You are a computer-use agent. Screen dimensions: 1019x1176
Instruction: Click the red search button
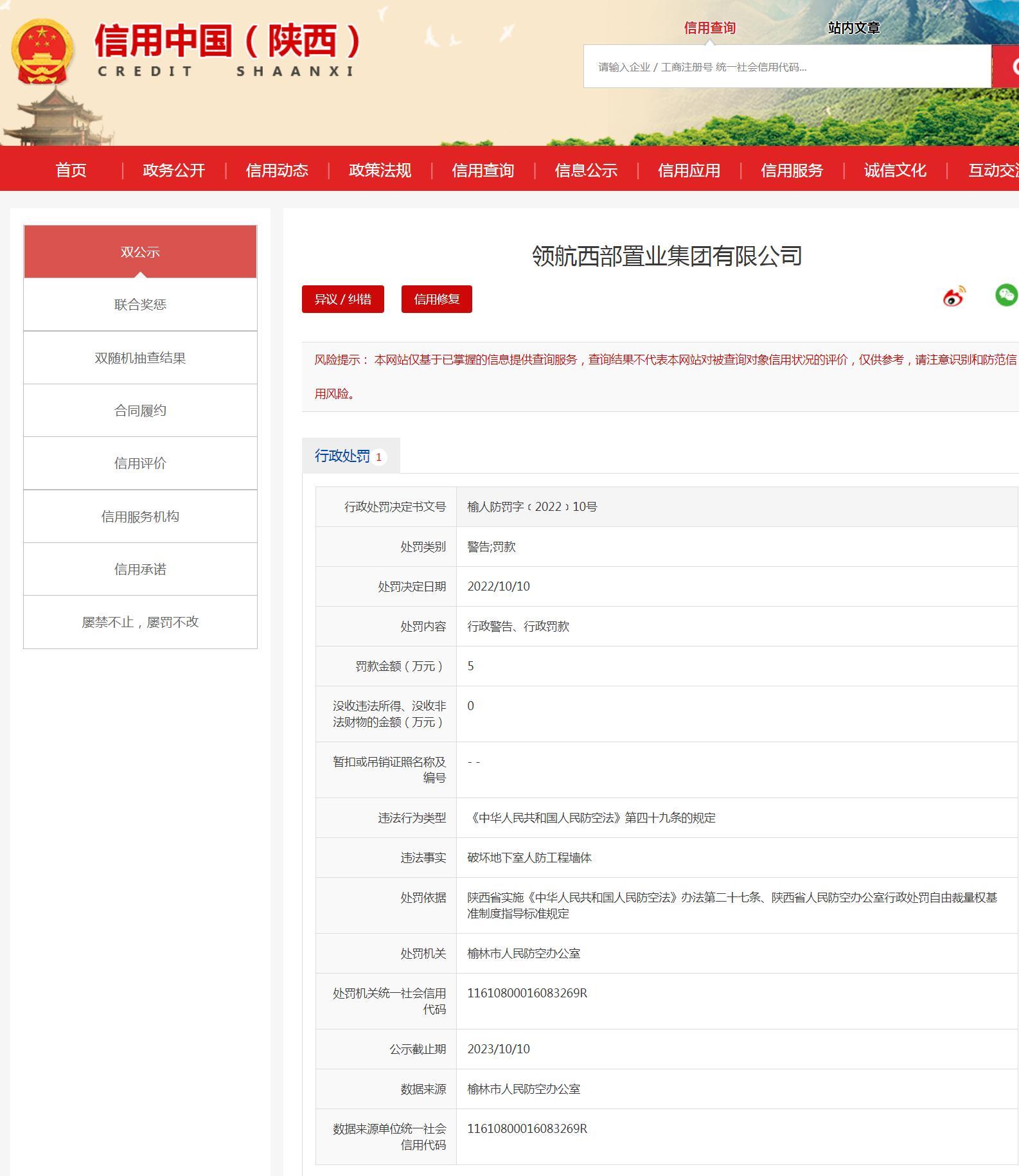1006,66
